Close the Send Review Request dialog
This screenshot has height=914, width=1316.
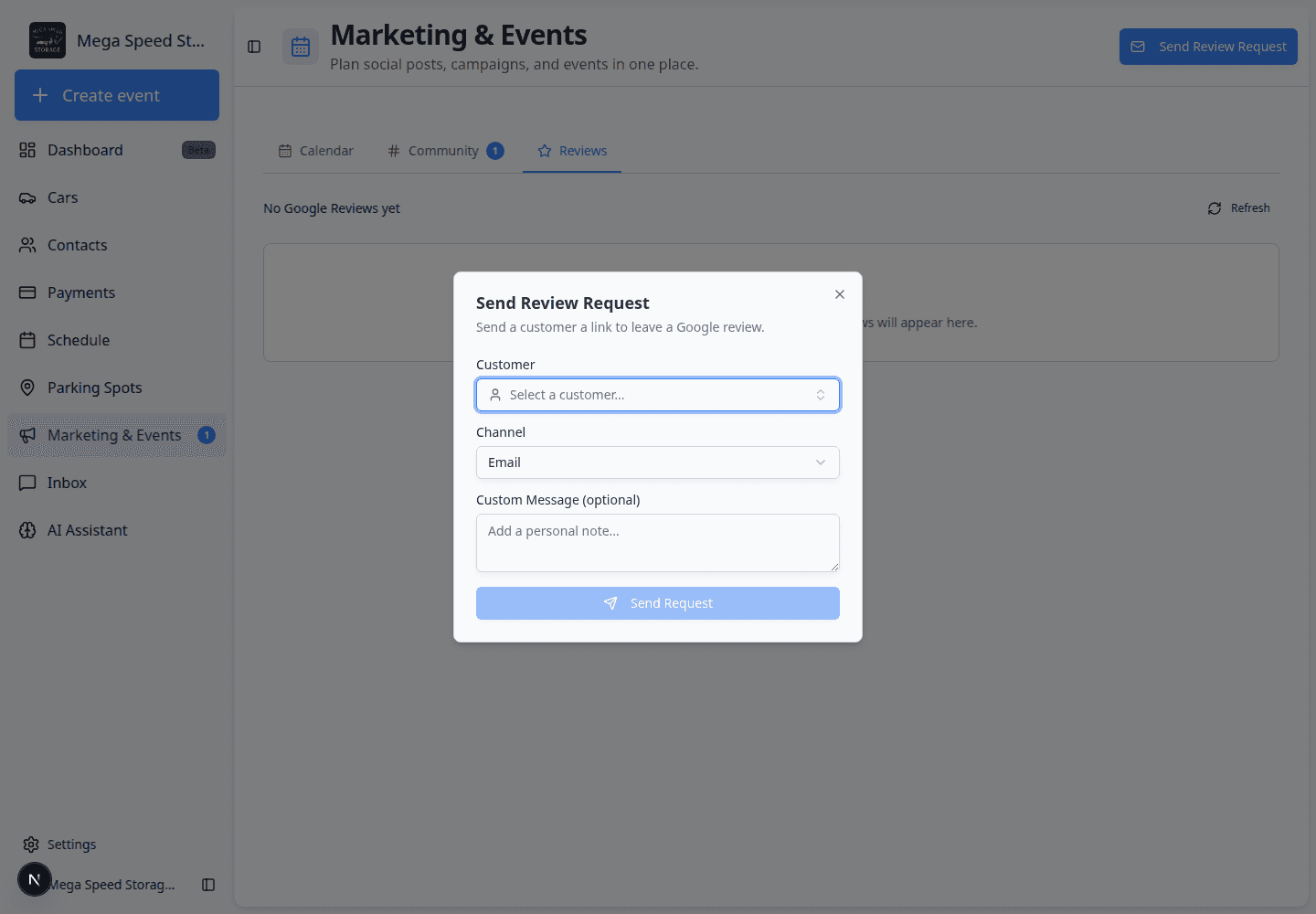click(x=840, y=294)
